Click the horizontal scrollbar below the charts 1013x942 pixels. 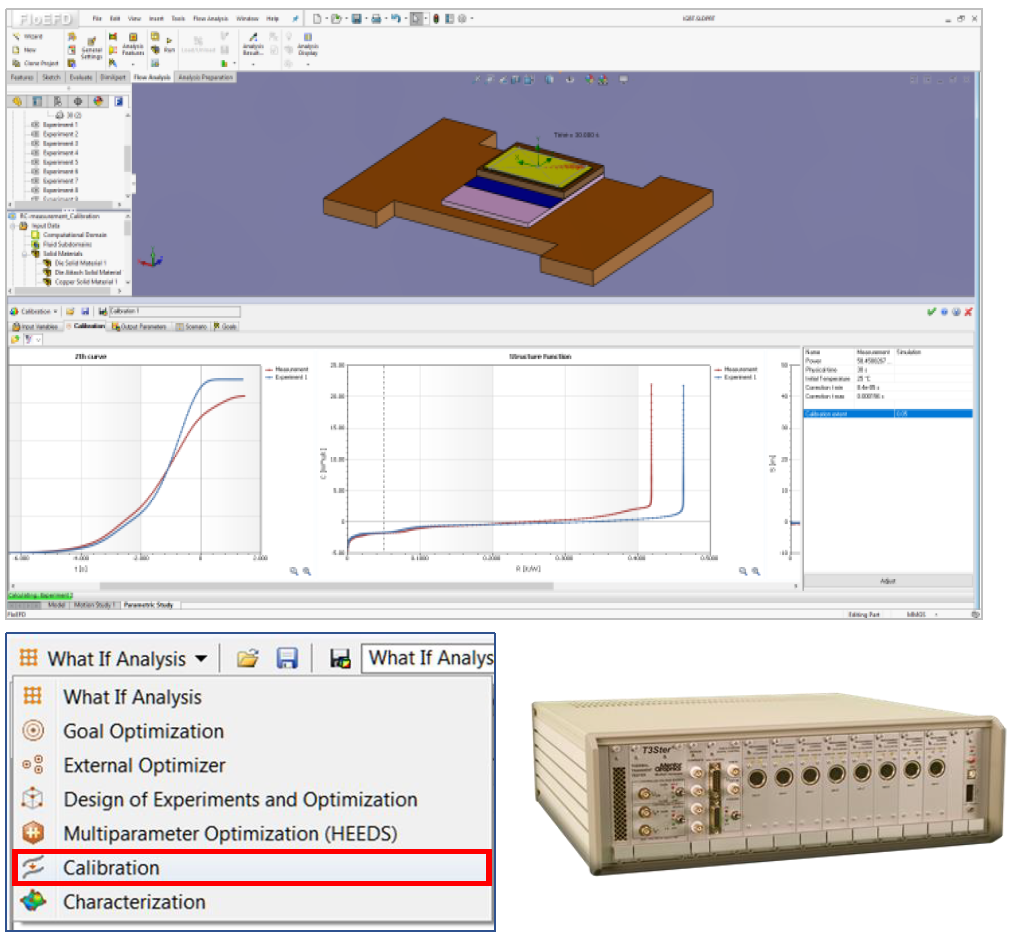(326, 586)
